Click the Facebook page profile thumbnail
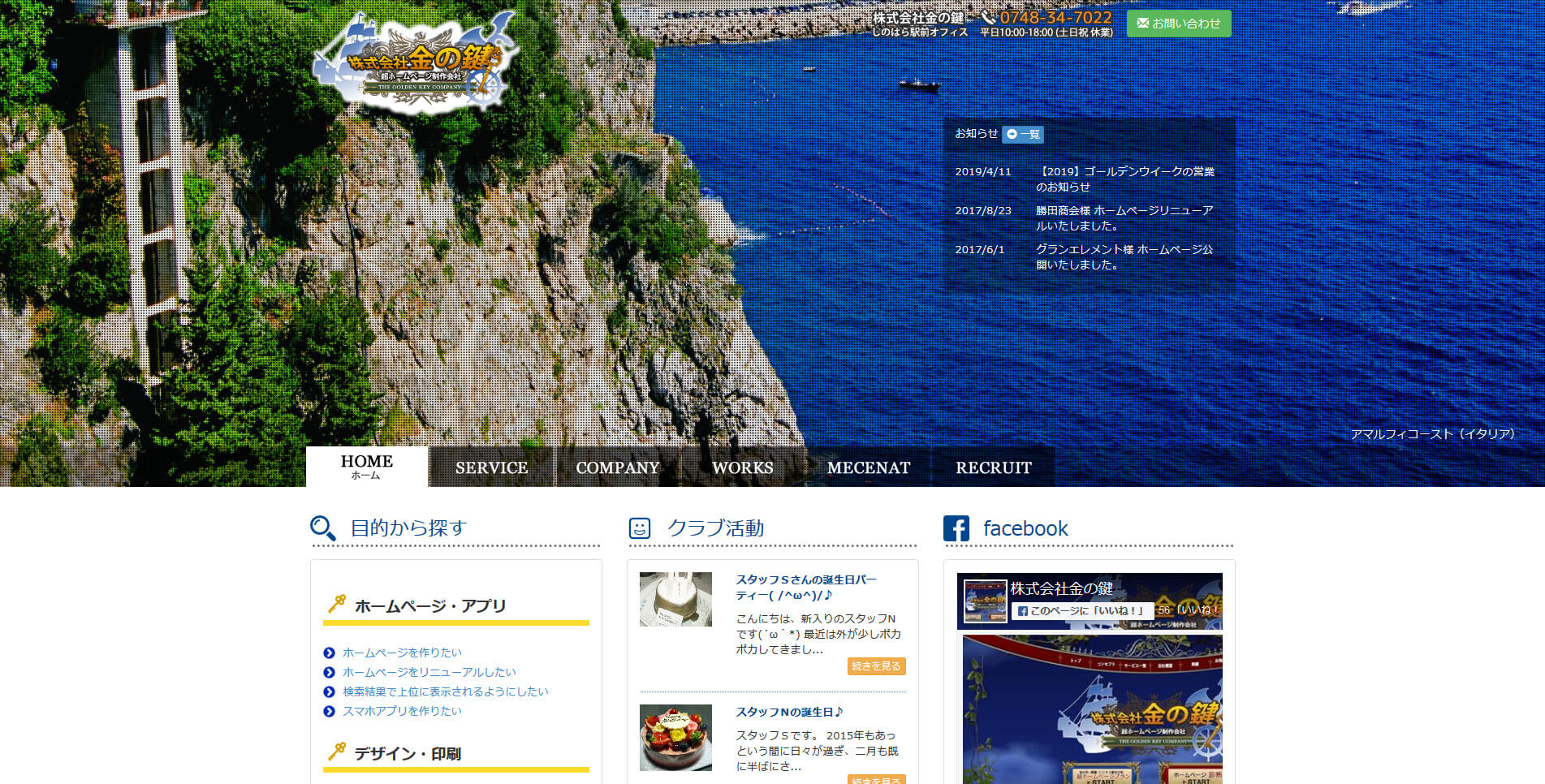Image resolution: width=1545 pixels, height=784 pixels. pyautogui.click(x=985, y=601)
